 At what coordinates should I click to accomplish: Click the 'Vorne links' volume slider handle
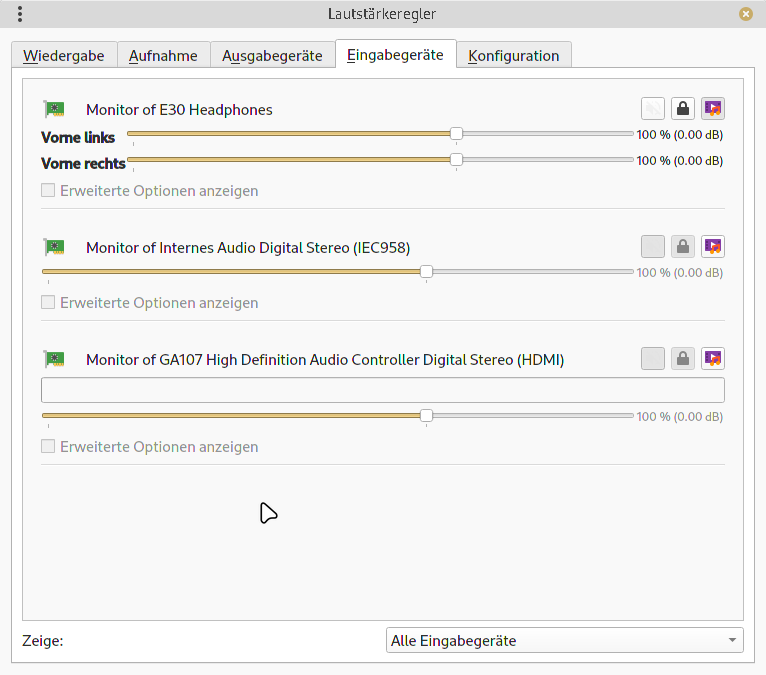[456, 133]
